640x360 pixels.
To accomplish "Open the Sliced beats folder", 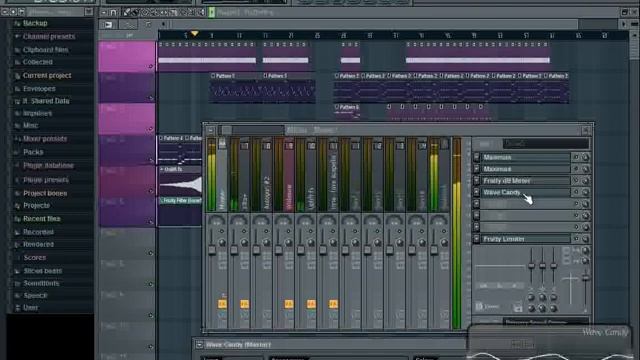I will (x=42, y=271).
